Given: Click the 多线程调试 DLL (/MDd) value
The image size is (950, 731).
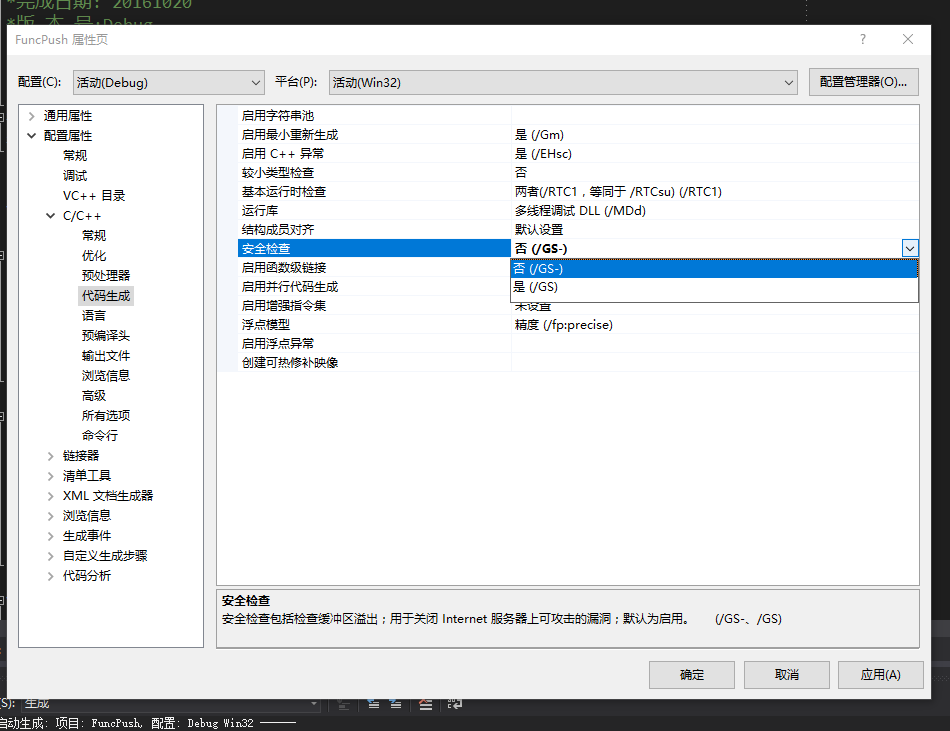Looking at the screenshot, I should (x=715, y=211).
